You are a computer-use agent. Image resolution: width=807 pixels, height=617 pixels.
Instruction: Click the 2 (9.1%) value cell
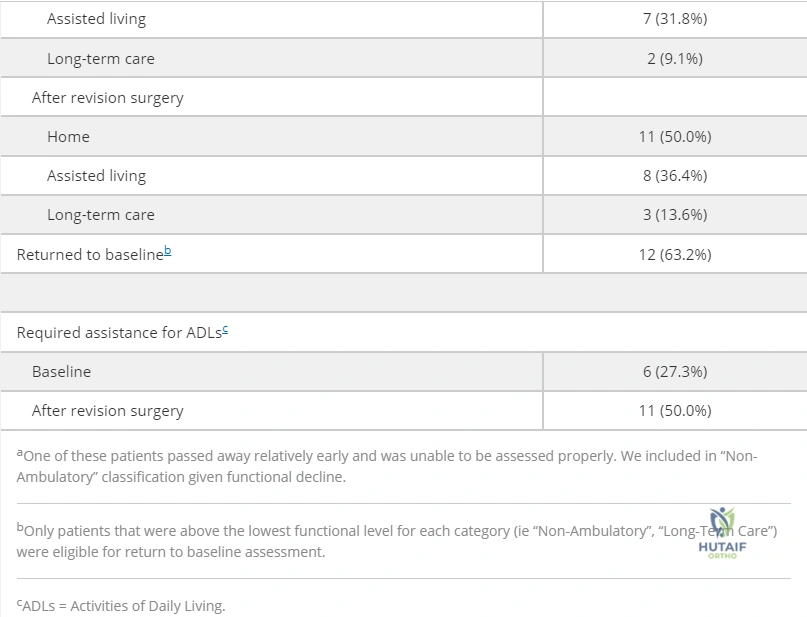tap(675, 59)
